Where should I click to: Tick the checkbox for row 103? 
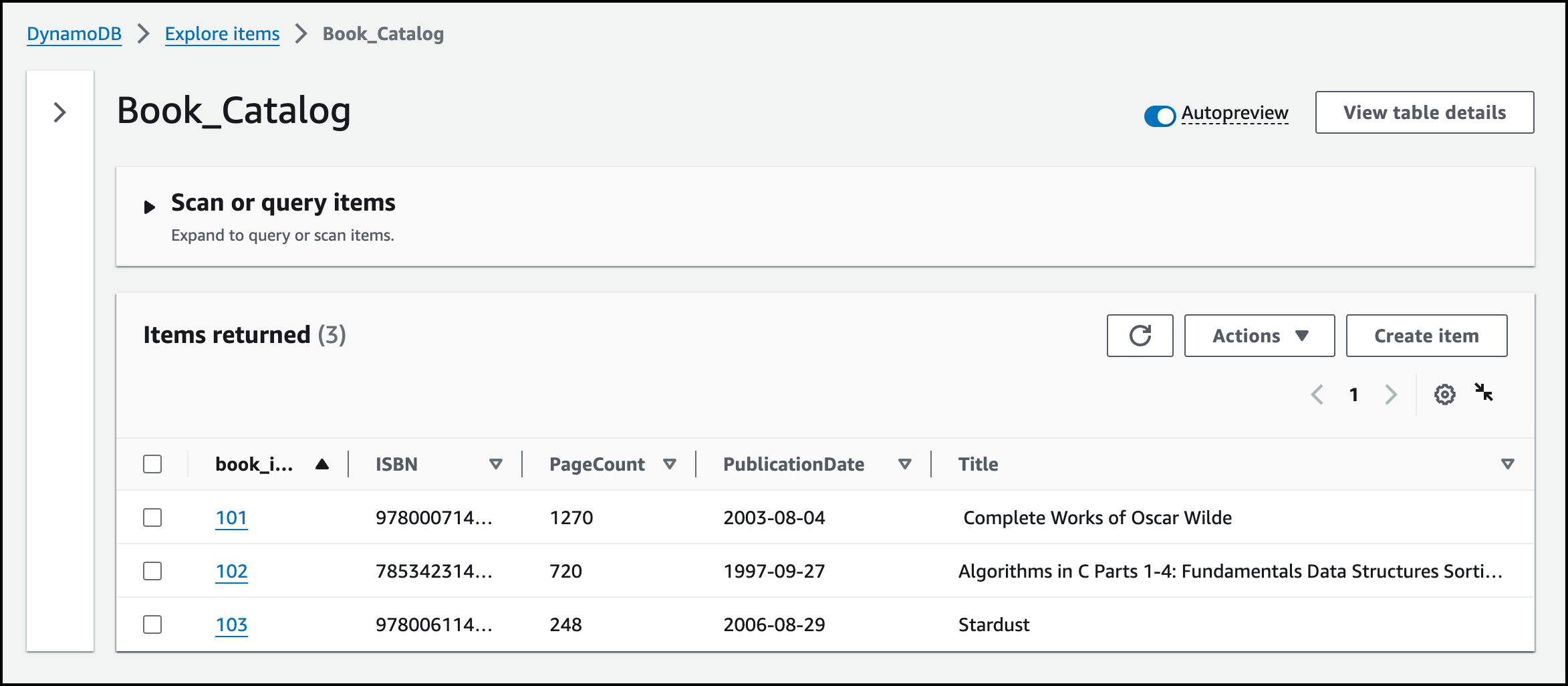click(152, 624)
